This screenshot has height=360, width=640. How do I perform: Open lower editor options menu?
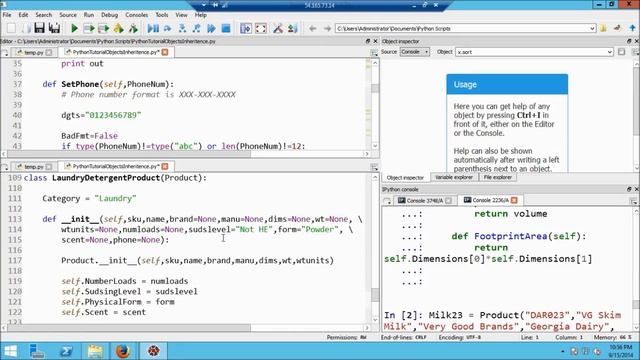[x=374, y=167]
